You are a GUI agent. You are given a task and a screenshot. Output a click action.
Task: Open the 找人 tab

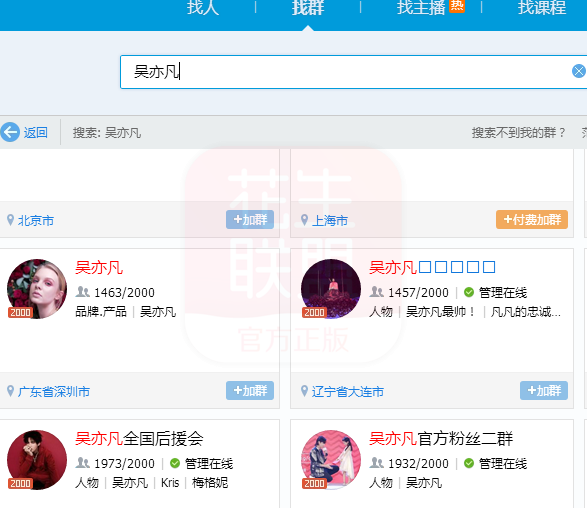203,7
